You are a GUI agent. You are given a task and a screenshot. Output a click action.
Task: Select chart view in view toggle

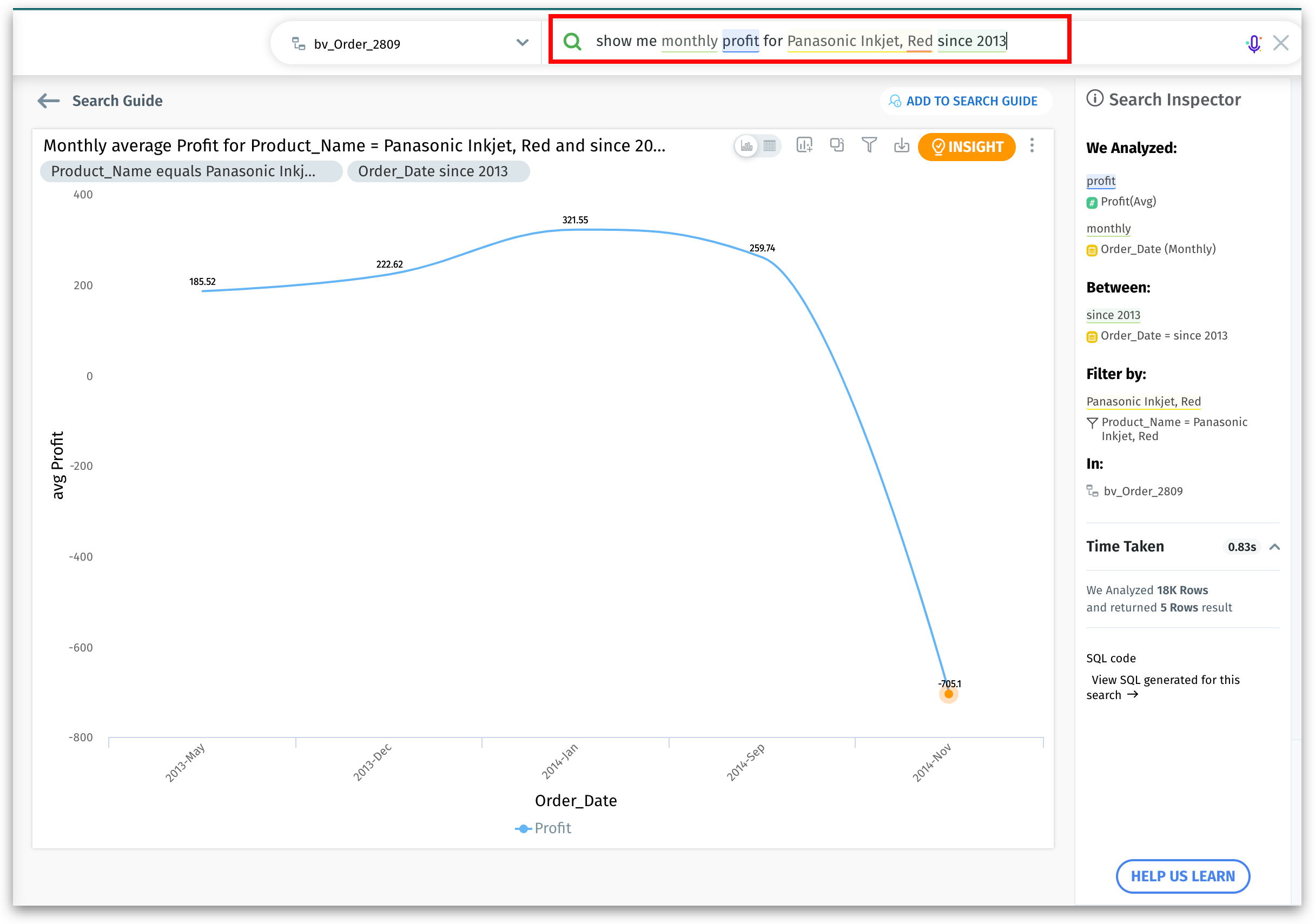[746, 146]
